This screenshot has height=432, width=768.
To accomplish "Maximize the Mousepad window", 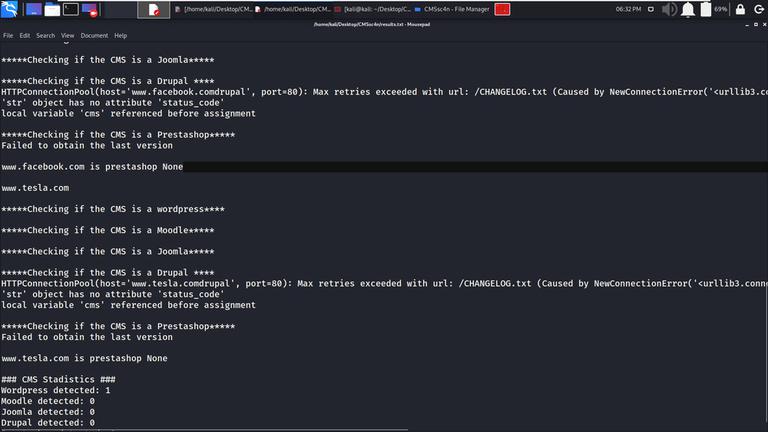I will 756,24.
